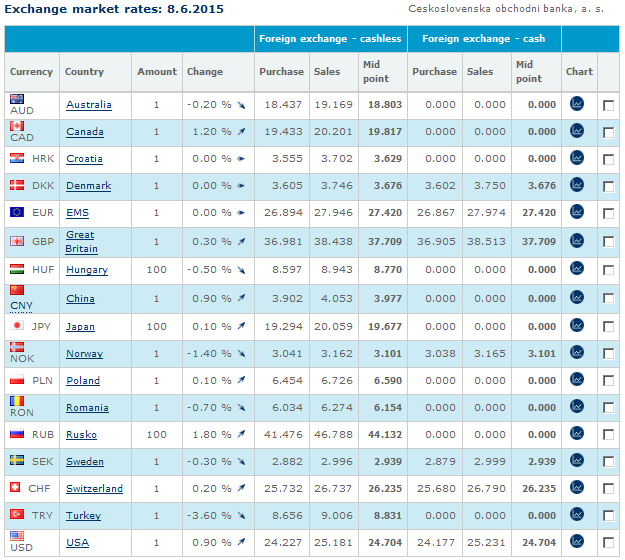Click the Currency column header
625x560 pixels.
point(31,72)
